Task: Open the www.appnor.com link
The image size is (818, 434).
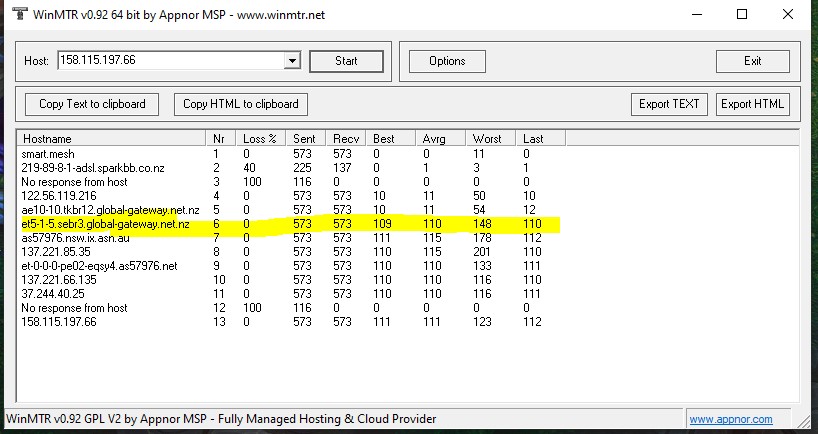Action: [x=731, y=419]
